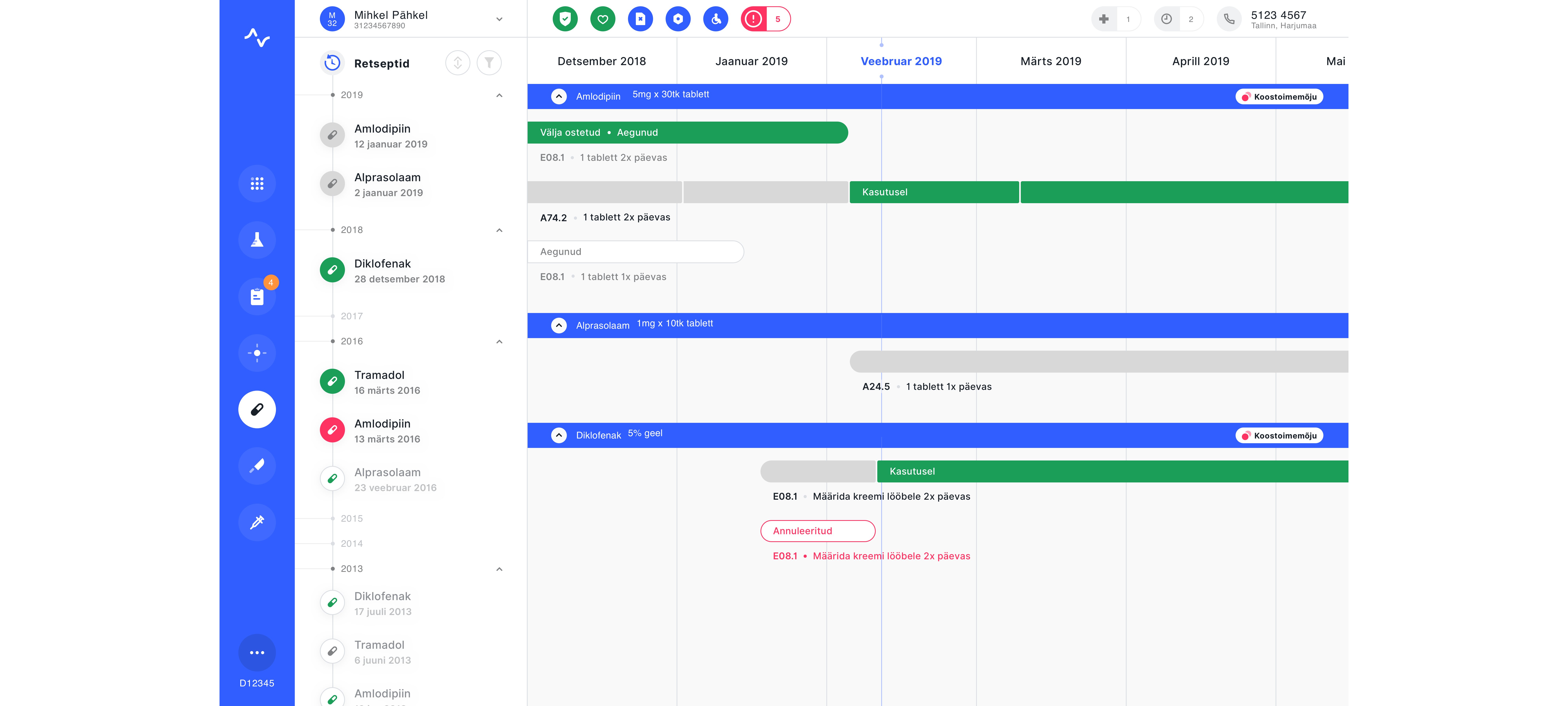Click the sort arrows icon beside Retseptid
Screen dimensions: 1568x706
pyautogui.click(x=458, y=63)
